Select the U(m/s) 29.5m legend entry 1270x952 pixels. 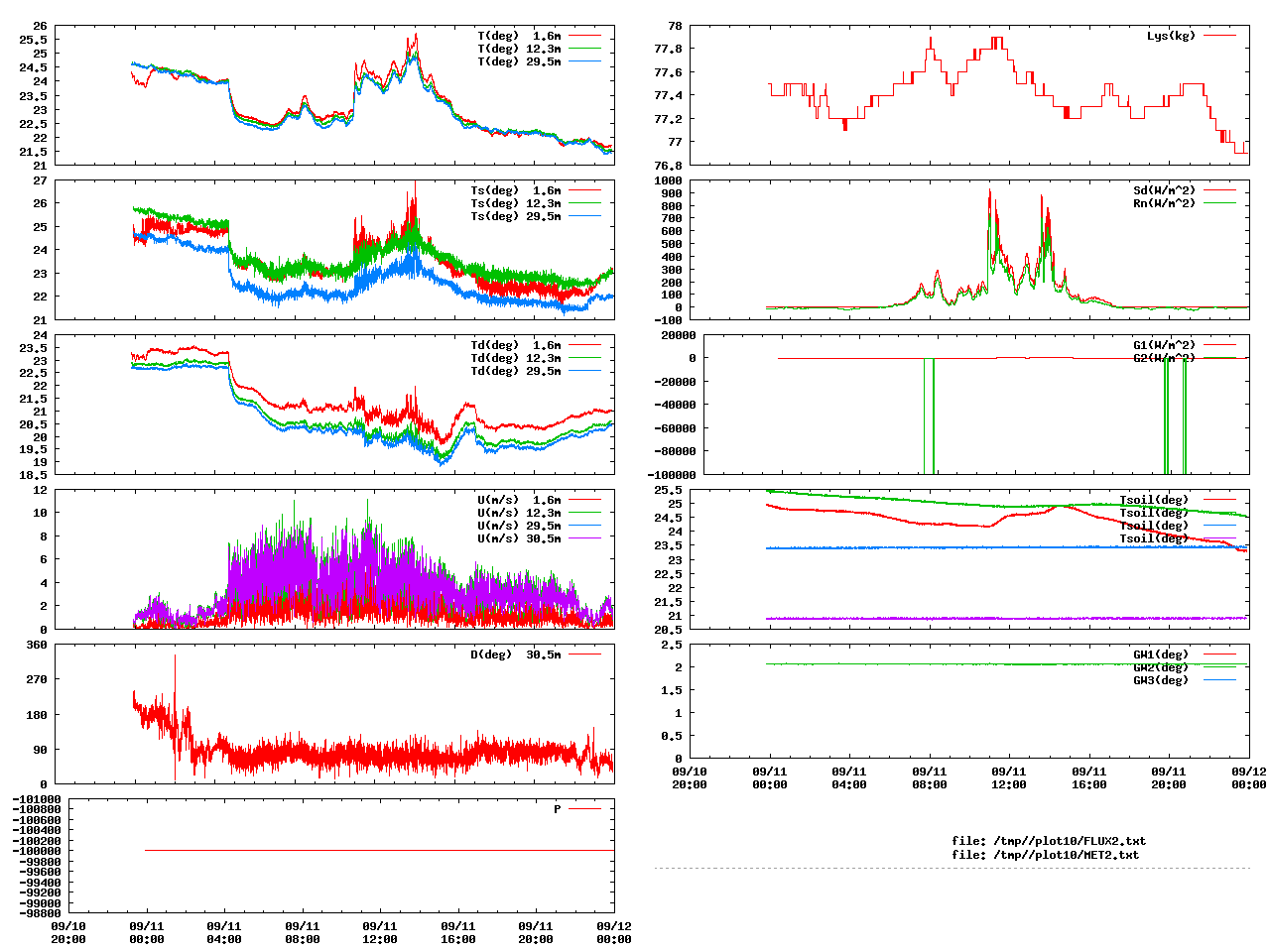pyautogui.click(x=519, y=526)
